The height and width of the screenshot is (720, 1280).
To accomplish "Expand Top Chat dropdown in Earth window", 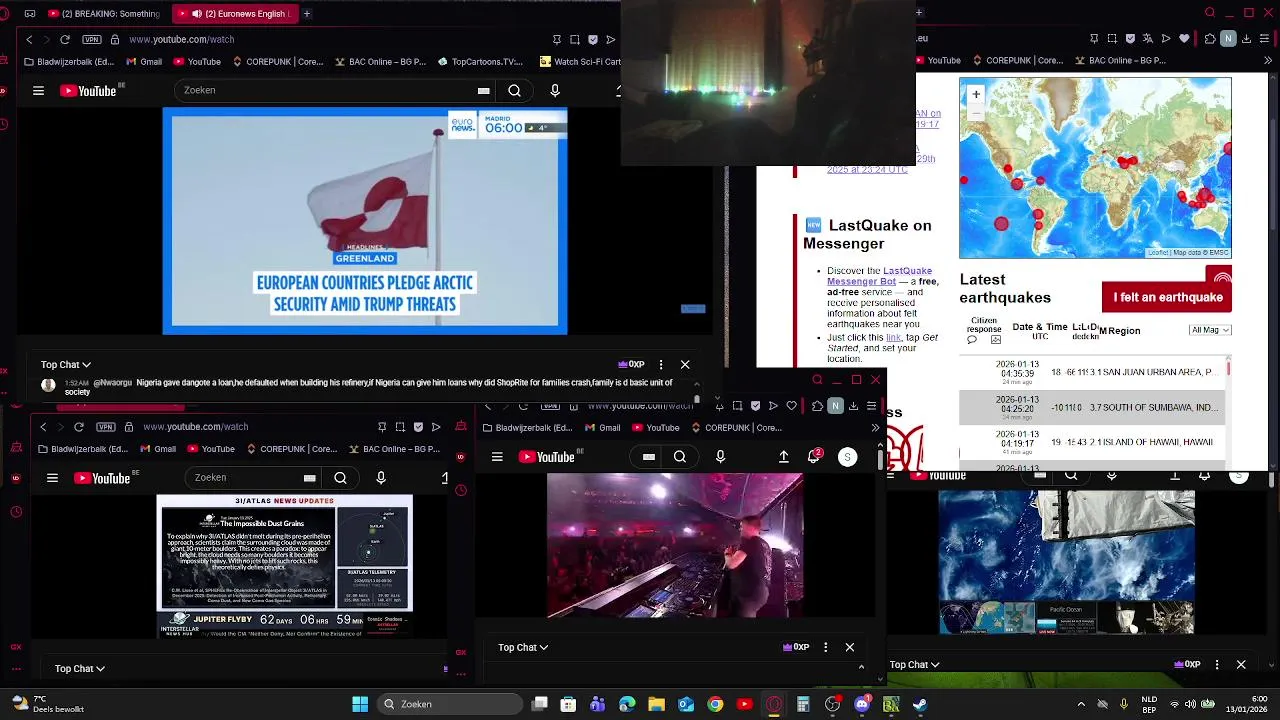I will [915, 665].
